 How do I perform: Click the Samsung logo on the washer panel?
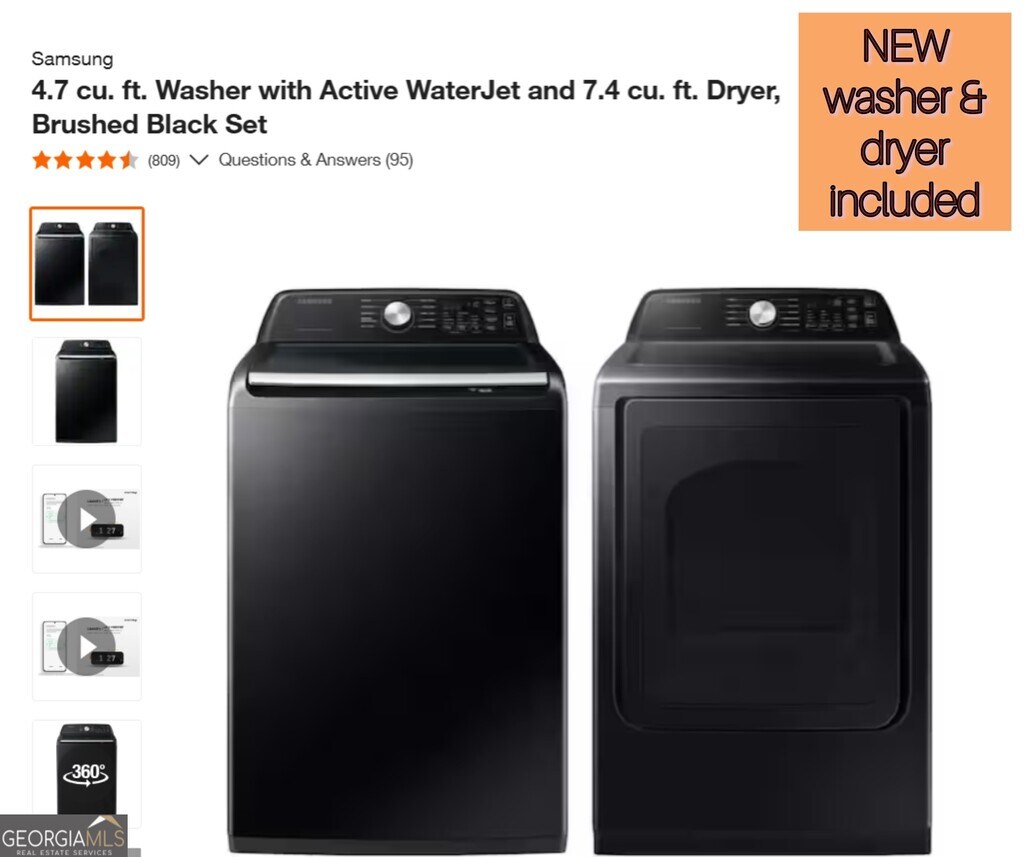click(x=315, y=301)
